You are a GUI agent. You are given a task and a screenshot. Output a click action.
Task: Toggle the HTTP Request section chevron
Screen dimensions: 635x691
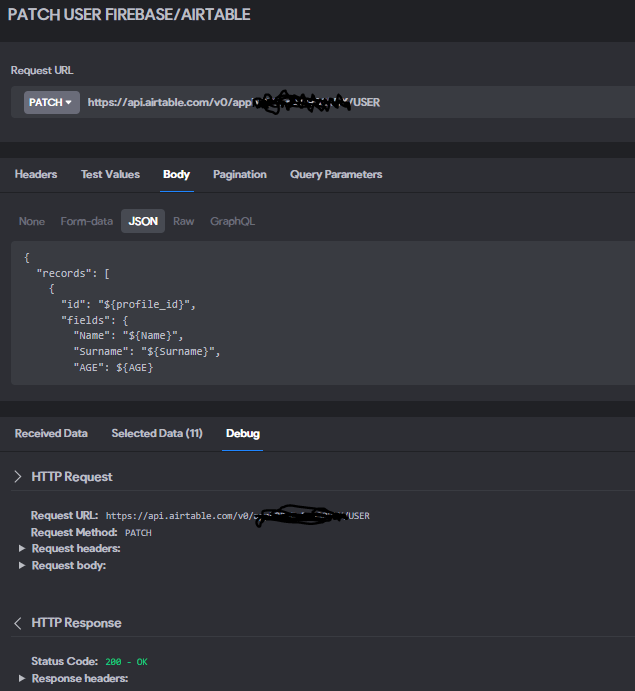[18, 476]
